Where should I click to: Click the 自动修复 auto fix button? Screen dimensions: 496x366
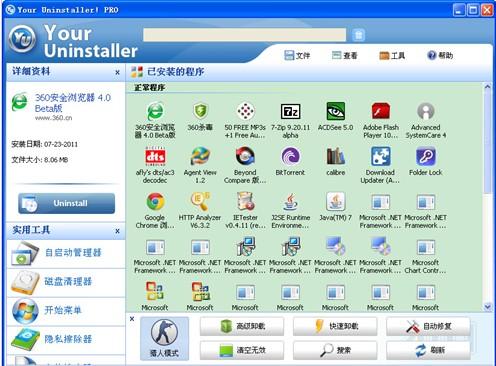[x=428, y=326]
